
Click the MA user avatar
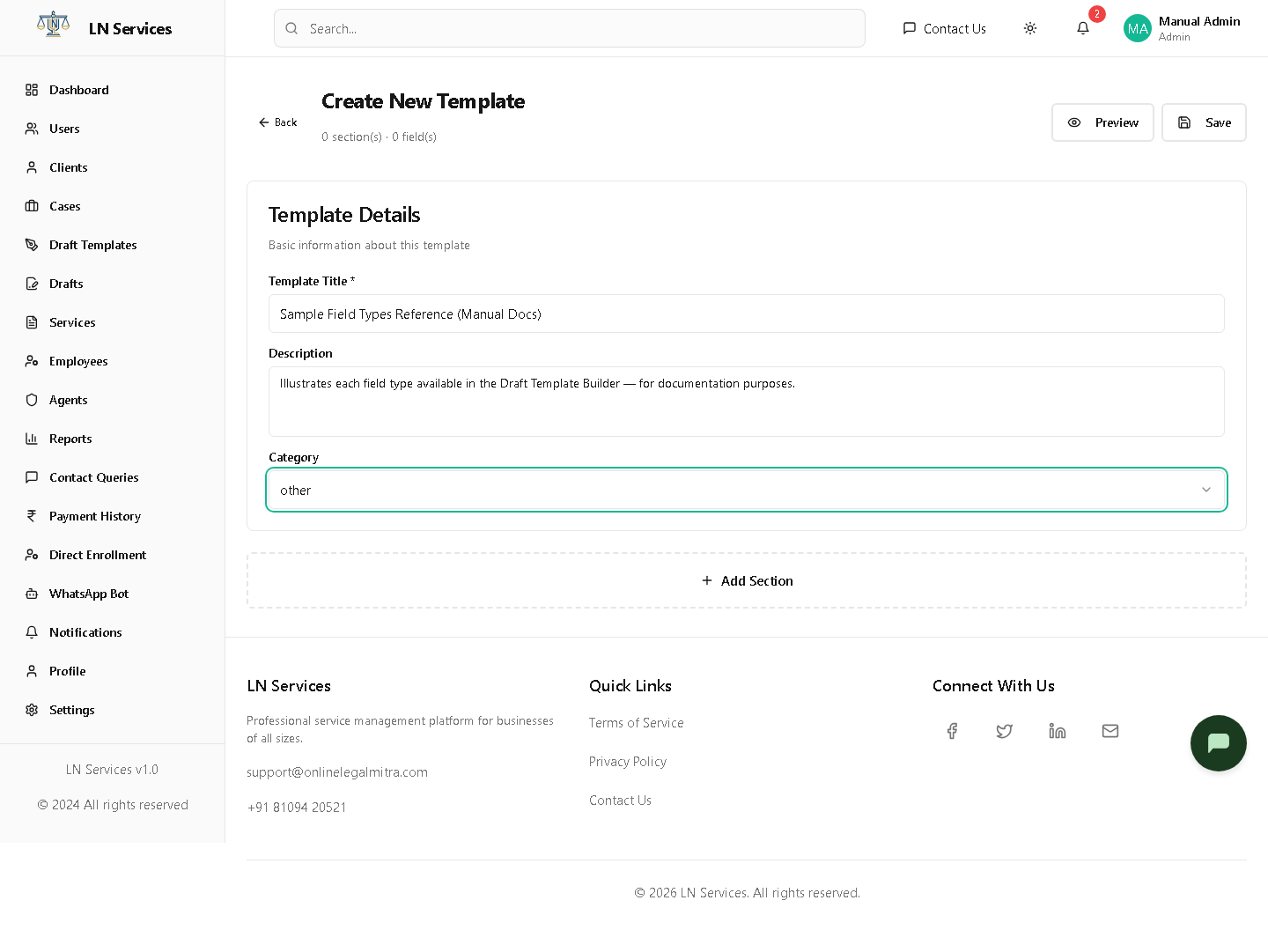point(1138,28)
